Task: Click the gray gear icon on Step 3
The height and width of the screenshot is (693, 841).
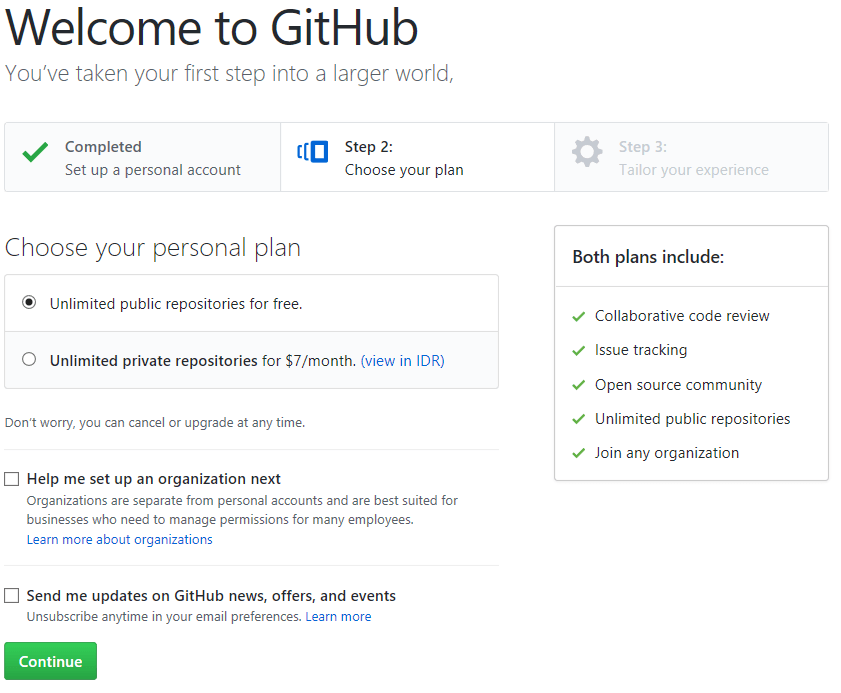Action: click(x=587, y=152)
